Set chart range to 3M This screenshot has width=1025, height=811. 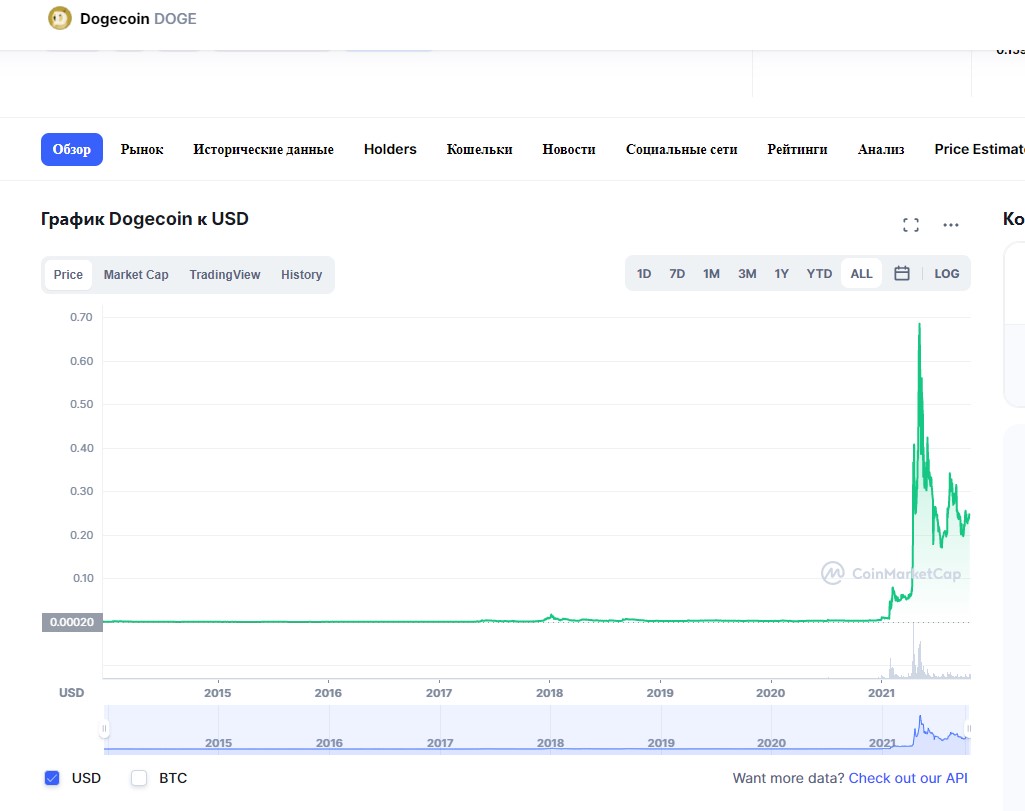tap(747, 274)
